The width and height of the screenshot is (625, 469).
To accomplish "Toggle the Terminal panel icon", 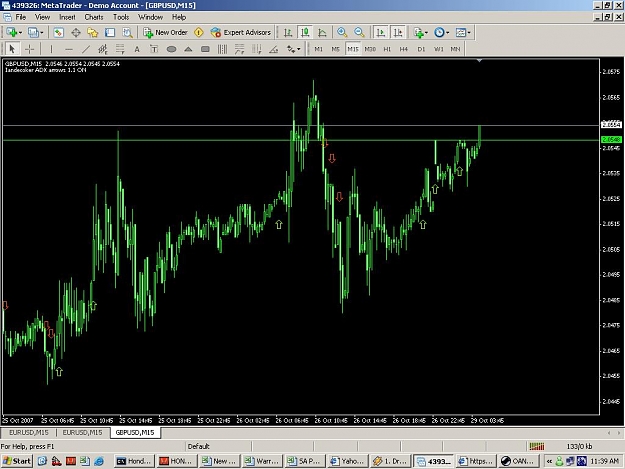I will pos(110,32).
